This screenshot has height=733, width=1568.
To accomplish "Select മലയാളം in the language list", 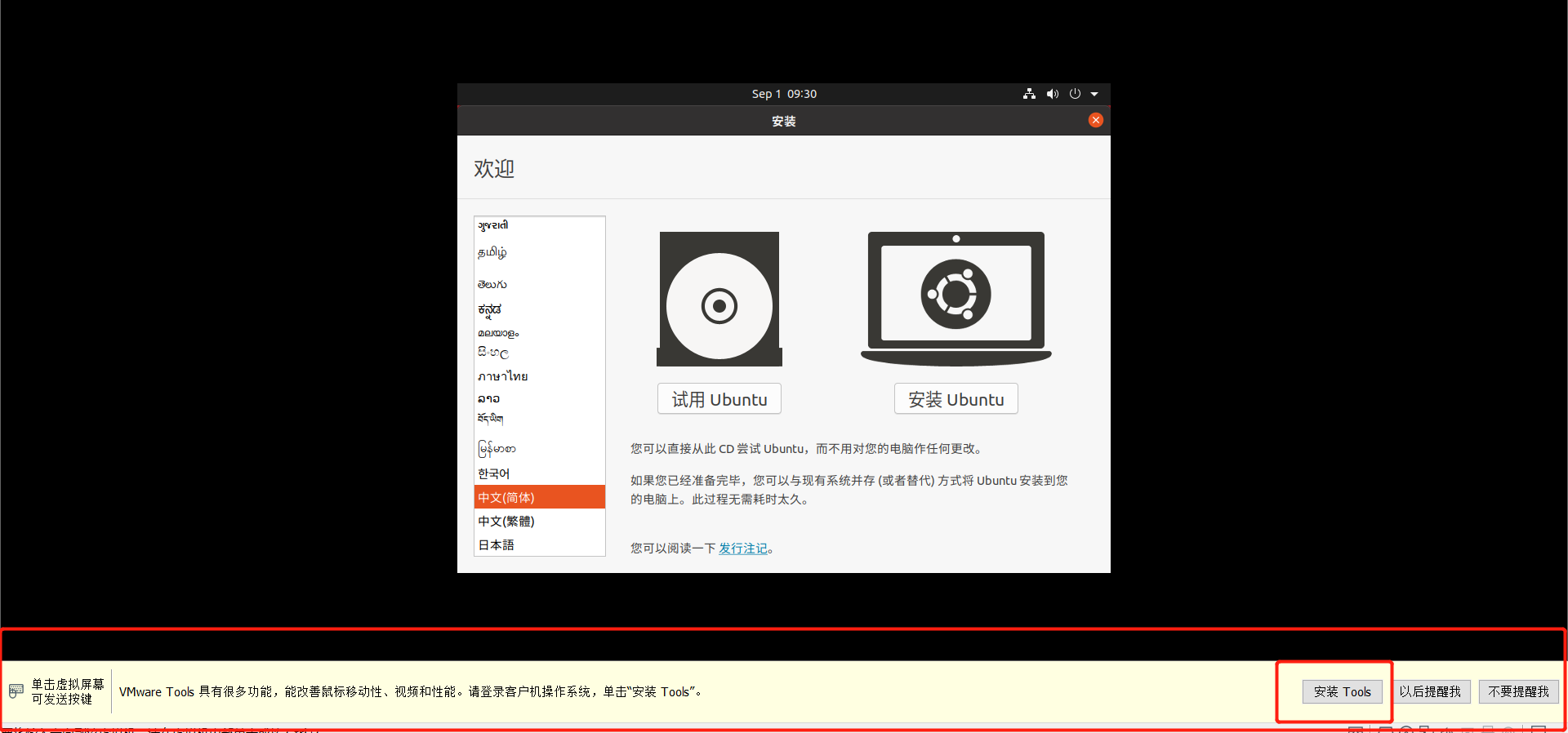I will pos(539,332).
